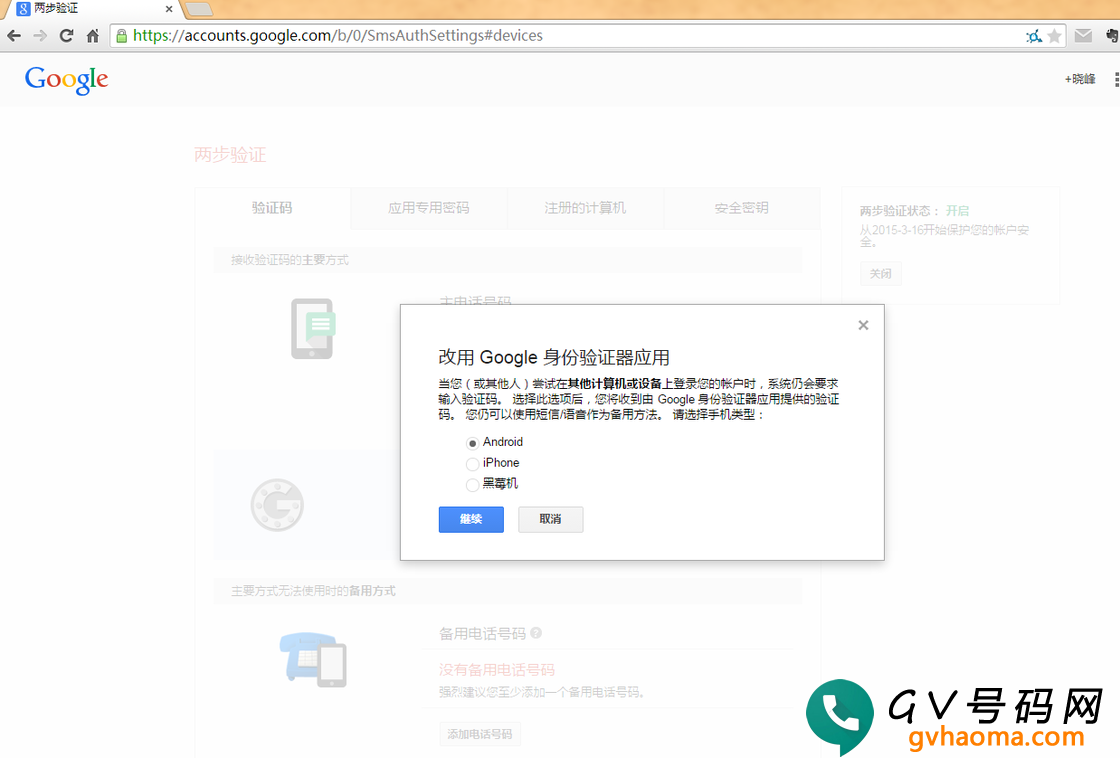Open the apps grid beside +晓峰

pos(1116,79)
